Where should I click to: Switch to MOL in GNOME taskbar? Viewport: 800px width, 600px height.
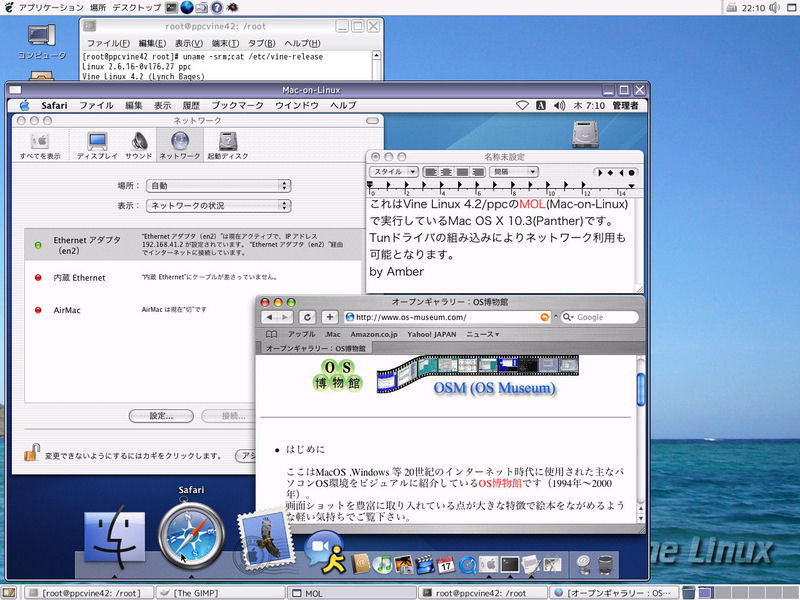click(x=352, y=593)
